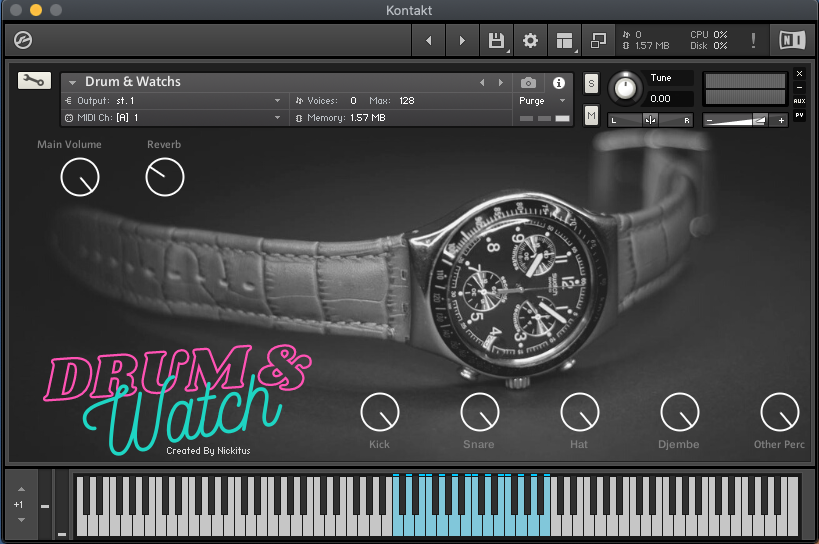The height and width of the screenshot is (544, 819).
Task: Open the MIDI Ch [A] 1 dropdown
Action: (175, 118)
